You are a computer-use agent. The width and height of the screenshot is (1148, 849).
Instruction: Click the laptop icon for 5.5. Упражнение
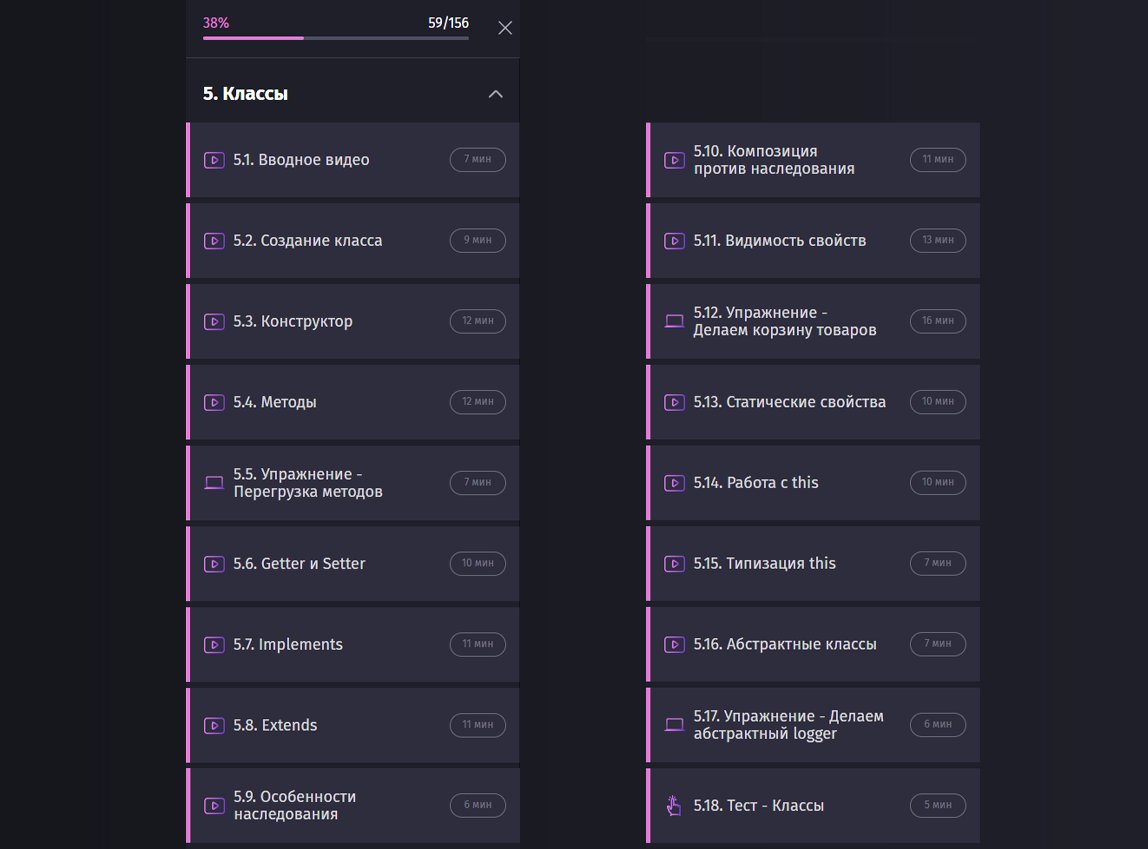pyautogui.click(x=213, y=483)
